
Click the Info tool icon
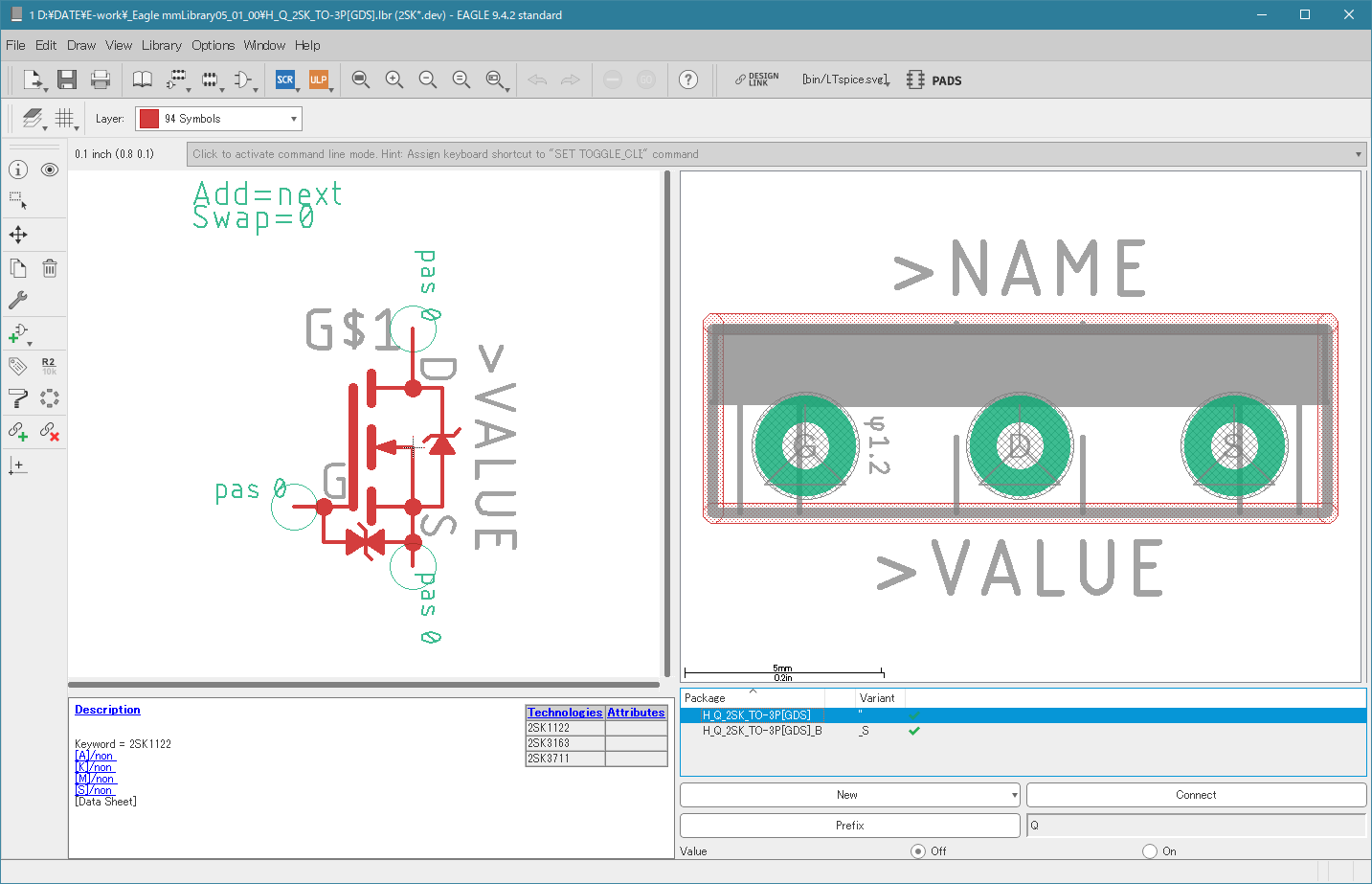click(18, 170)
